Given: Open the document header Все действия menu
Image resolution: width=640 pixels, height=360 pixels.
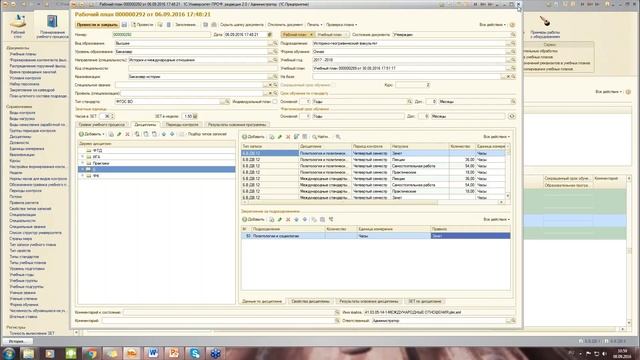Looking at the screenshot, I should [x=492, y=25].
